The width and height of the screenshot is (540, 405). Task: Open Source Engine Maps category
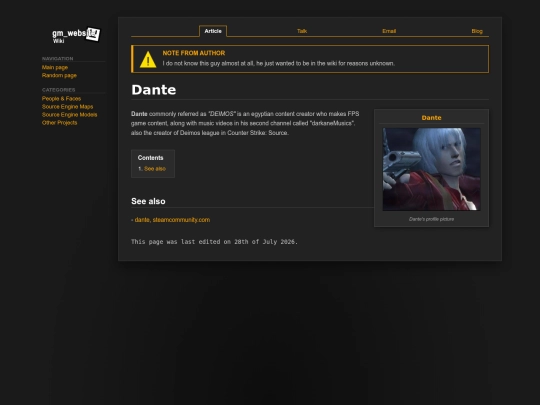pyautogui.click(x=68, y=106)
